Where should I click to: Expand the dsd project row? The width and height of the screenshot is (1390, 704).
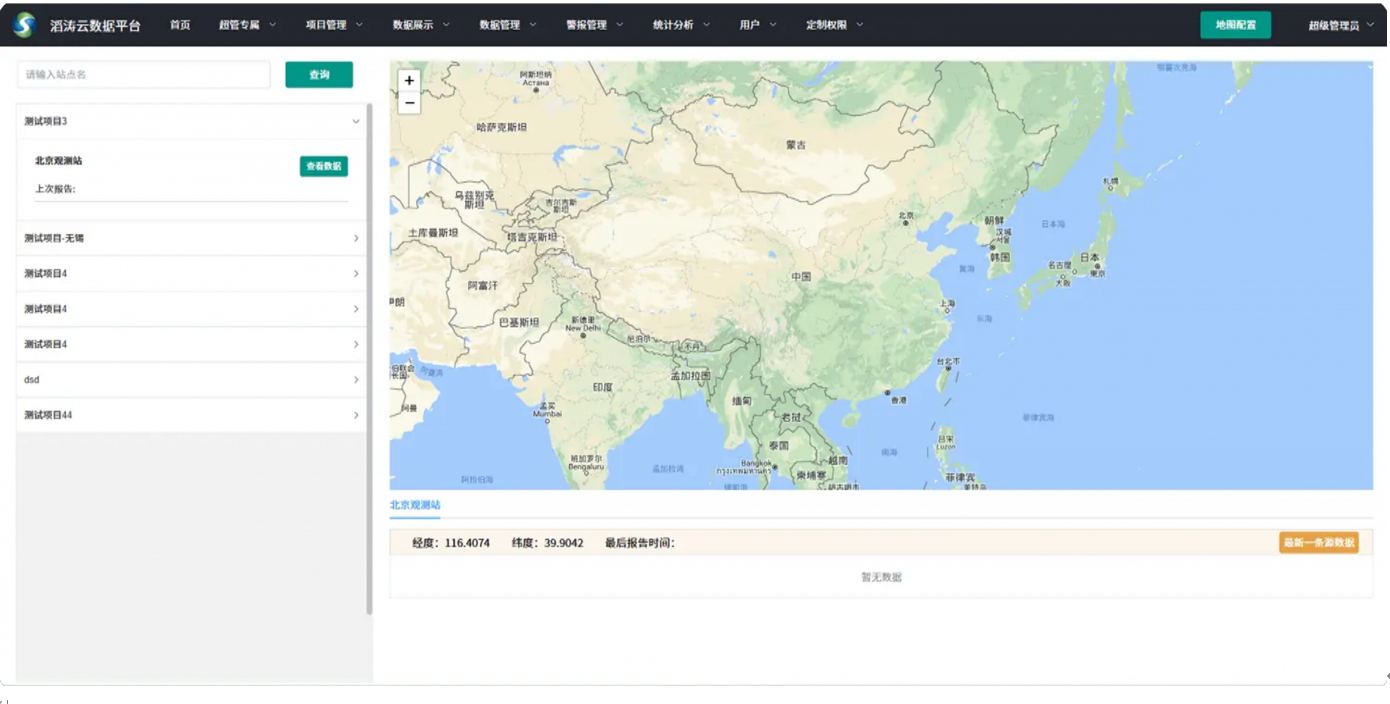pos(355,380)
